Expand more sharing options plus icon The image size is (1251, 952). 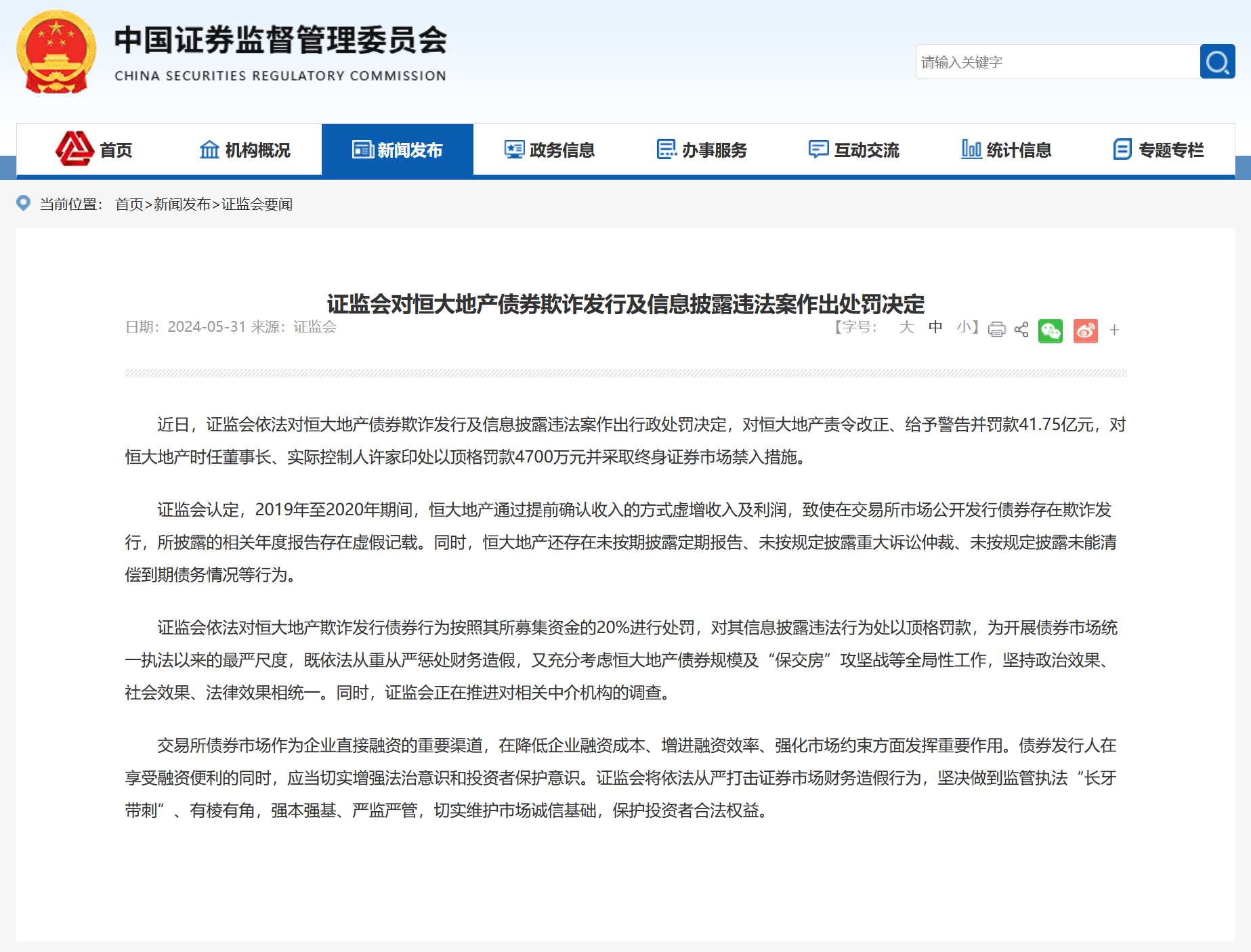[x=1114, y=330]
